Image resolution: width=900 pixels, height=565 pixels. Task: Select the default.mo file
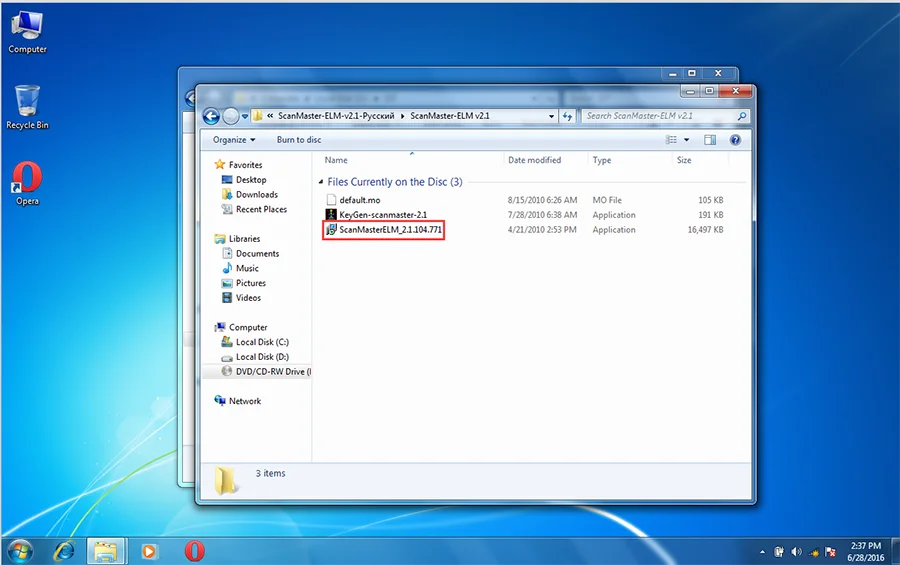tap(360, 200)
